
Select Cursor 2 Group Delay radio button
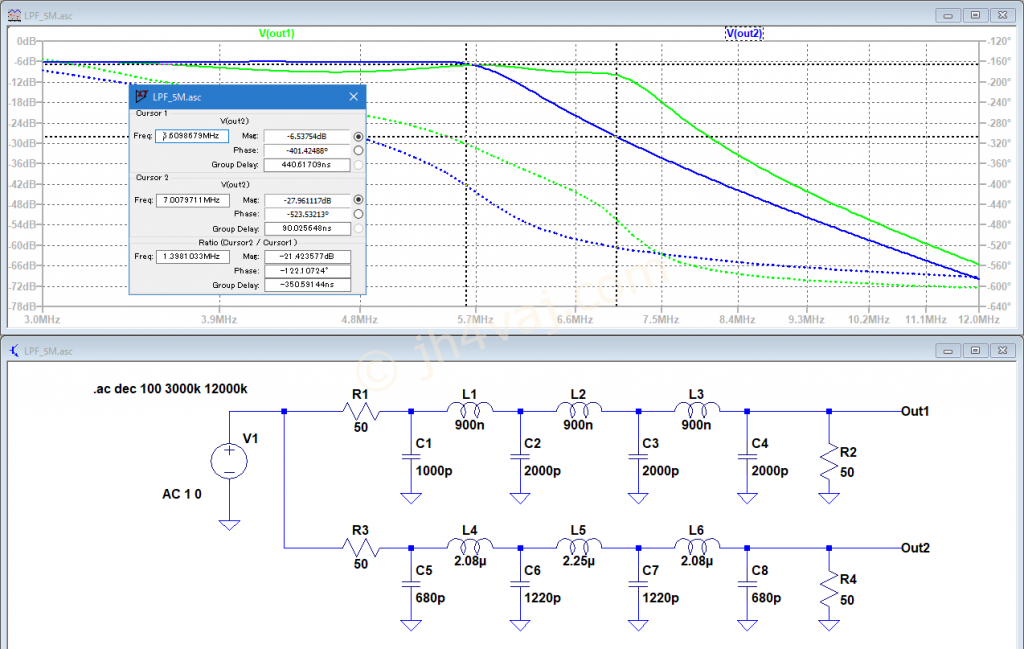(x=359, y=229)
